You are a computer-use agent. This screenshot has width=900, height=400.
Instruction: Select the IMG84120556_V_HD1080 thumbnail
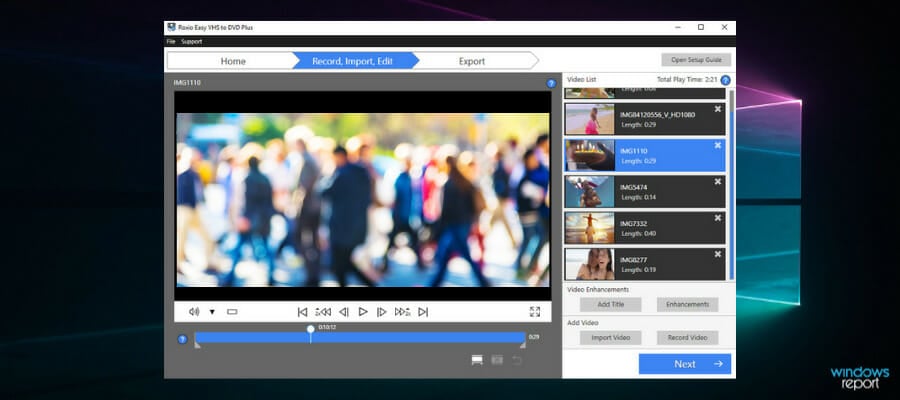point(589,119)
